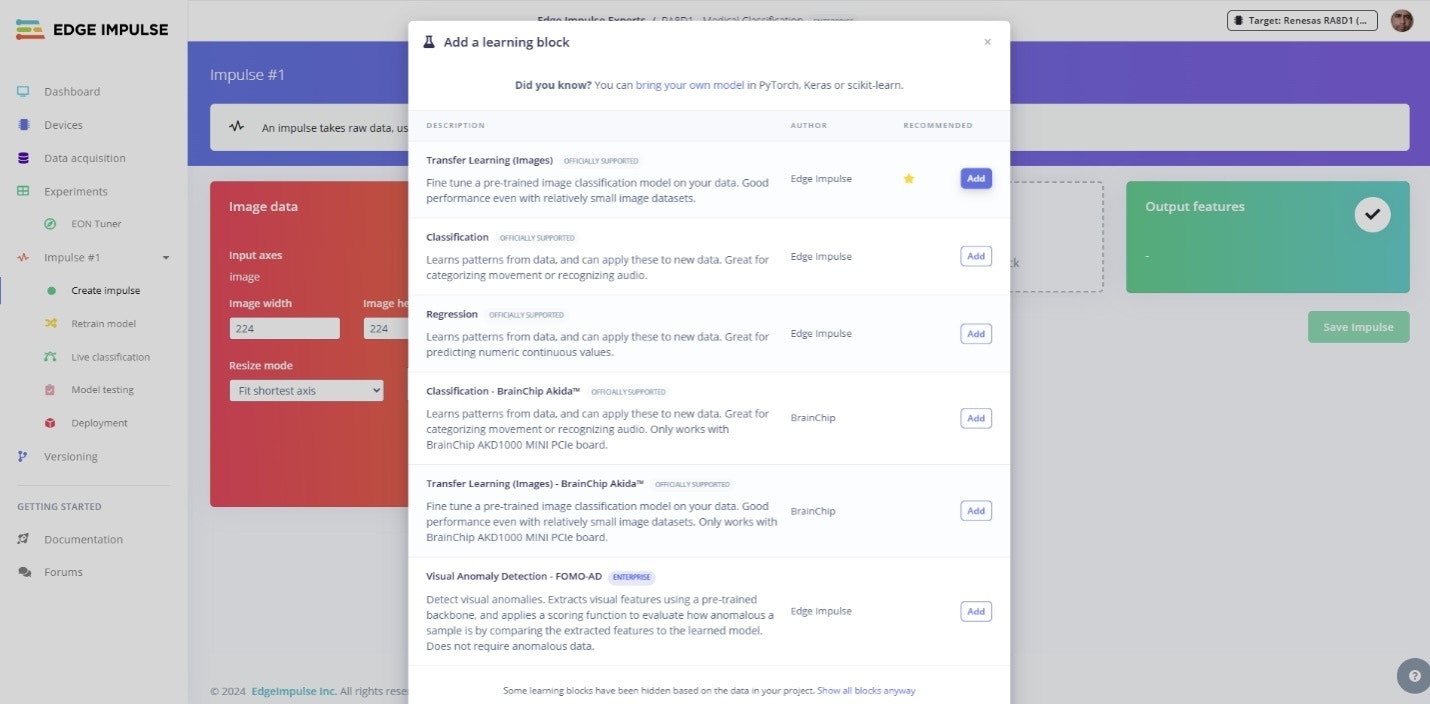Click the Enterprise badge on FOMO-AD
1430x704 pixels.
pos(631,577)
